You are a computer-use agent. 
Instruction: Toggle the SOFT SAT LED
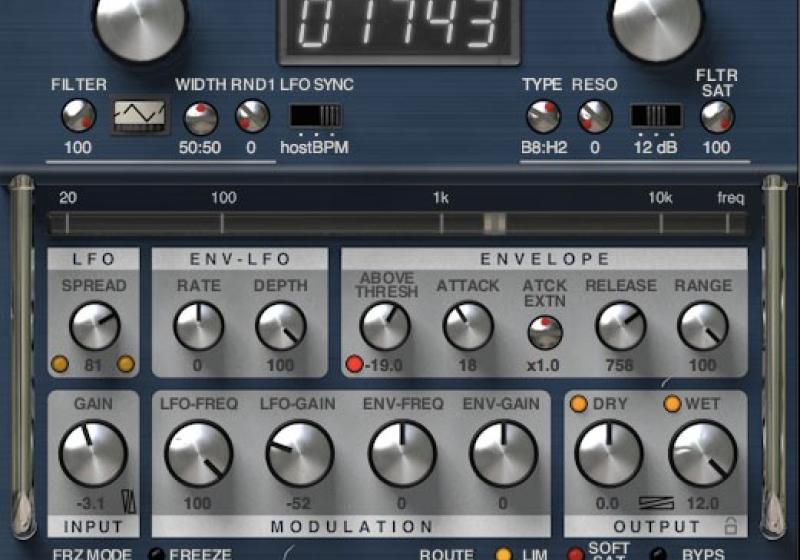[576, 554]
